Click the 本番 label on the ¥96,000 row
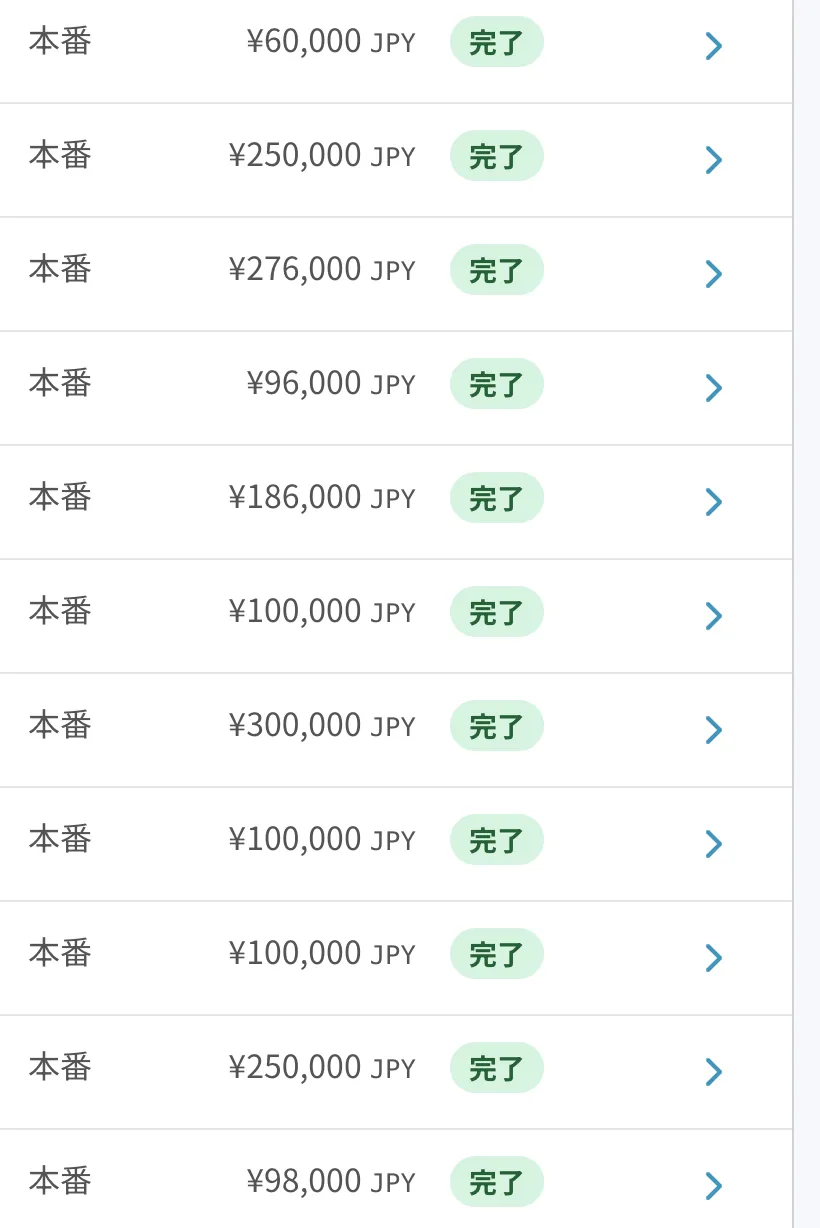The image size is (820, 1228). 60,383
